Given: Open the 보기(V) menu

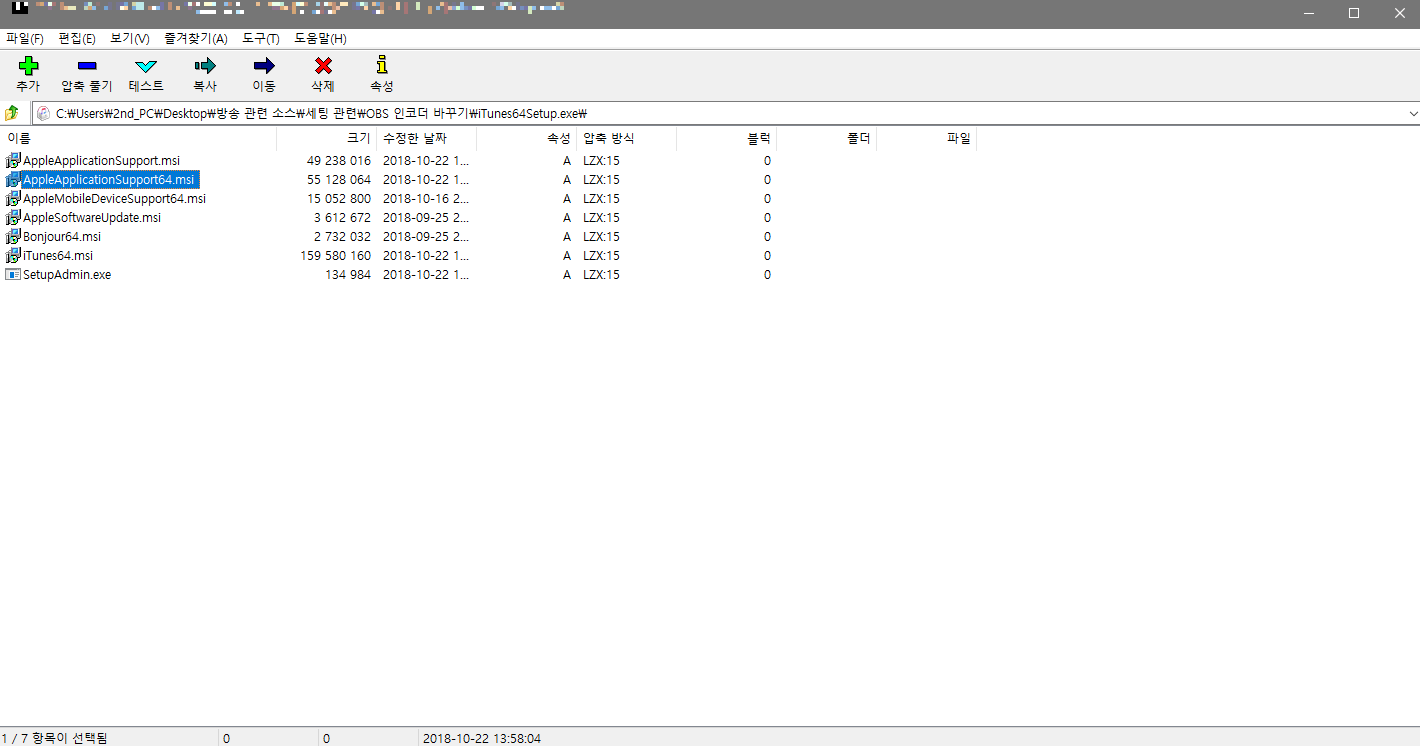Looking at the screenshot, I should pos(128,38).
